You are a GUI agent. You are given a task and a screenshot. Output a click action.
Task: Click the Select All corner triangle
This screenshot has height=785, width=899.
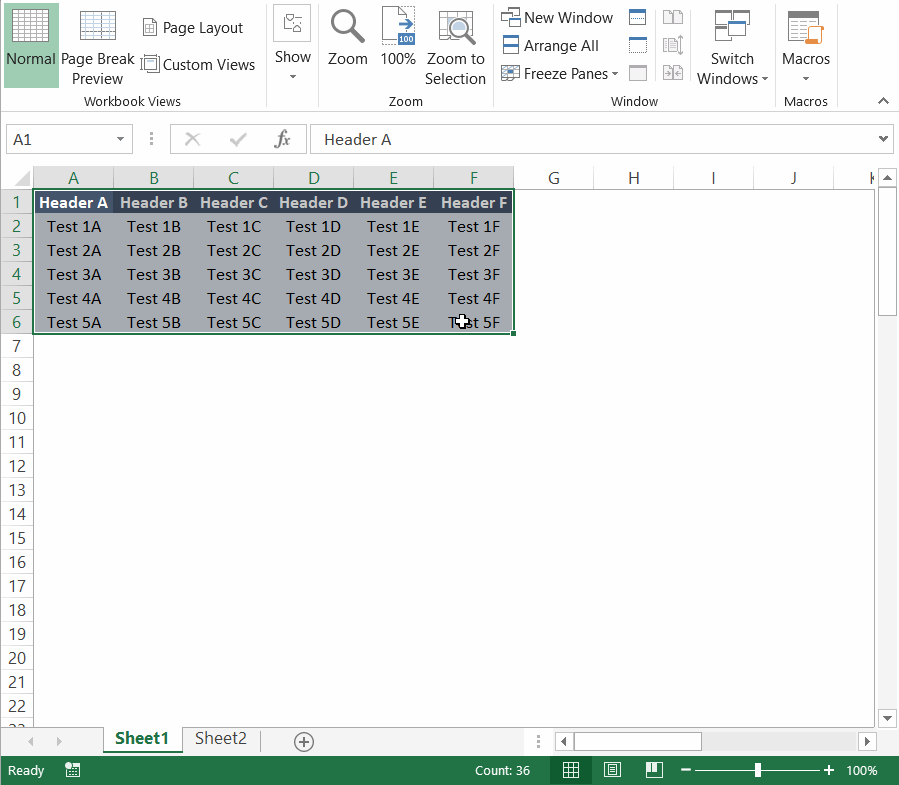coord(21,178)
